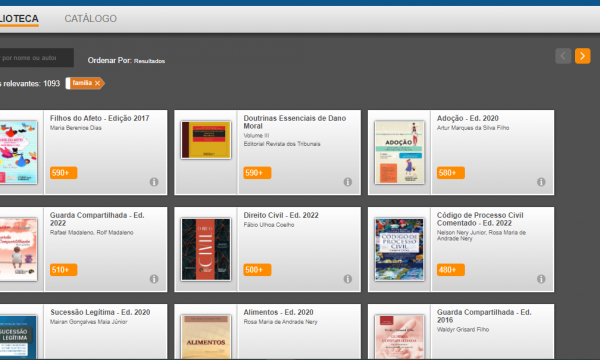Open Sucessão Legítima - Ed. 2020 title
This screenshot has height=360, width=600.
click(100, 312)
